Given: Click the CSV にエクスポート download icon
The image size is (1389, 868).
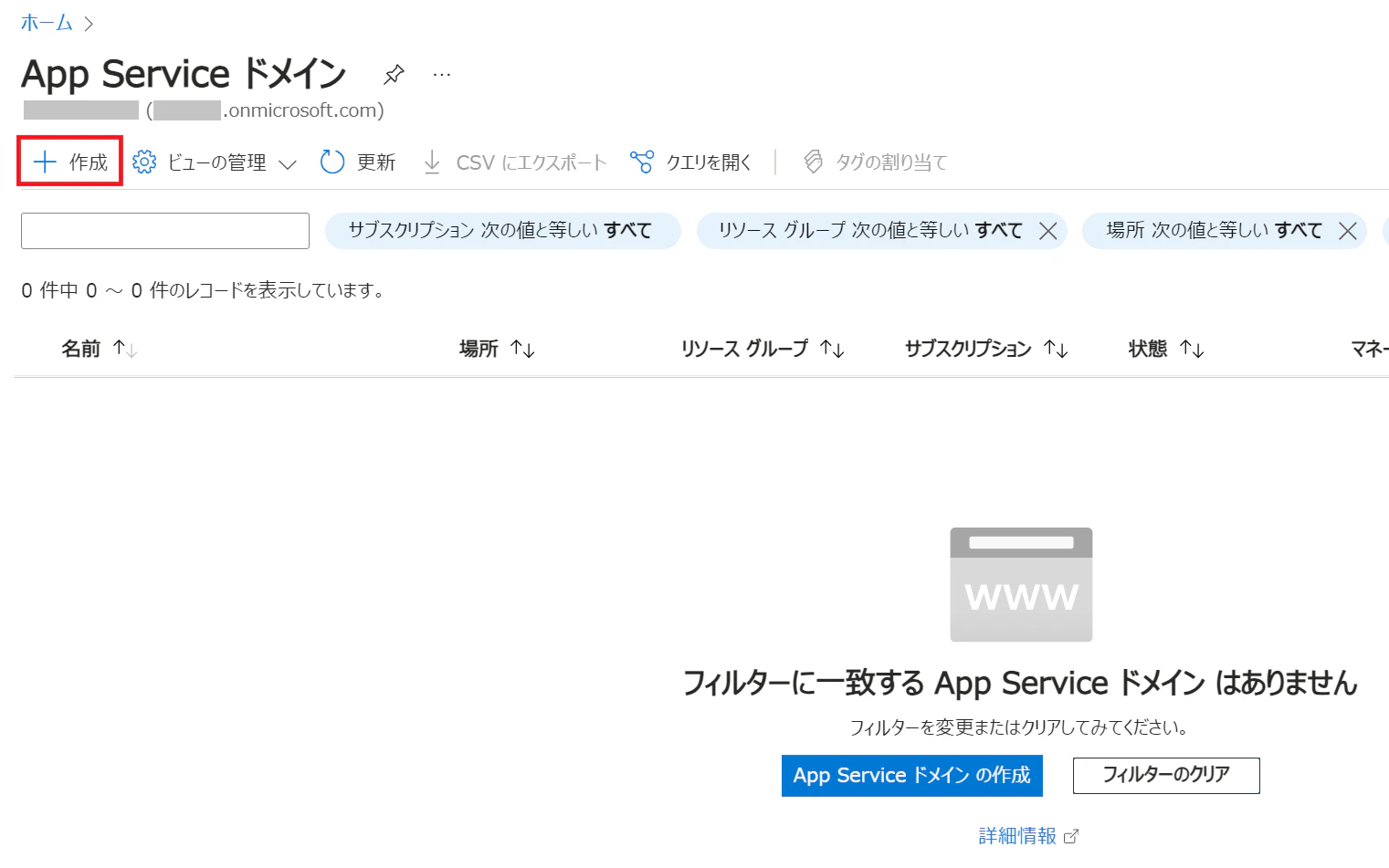Looking at the screenshot, I should [432, 162].
